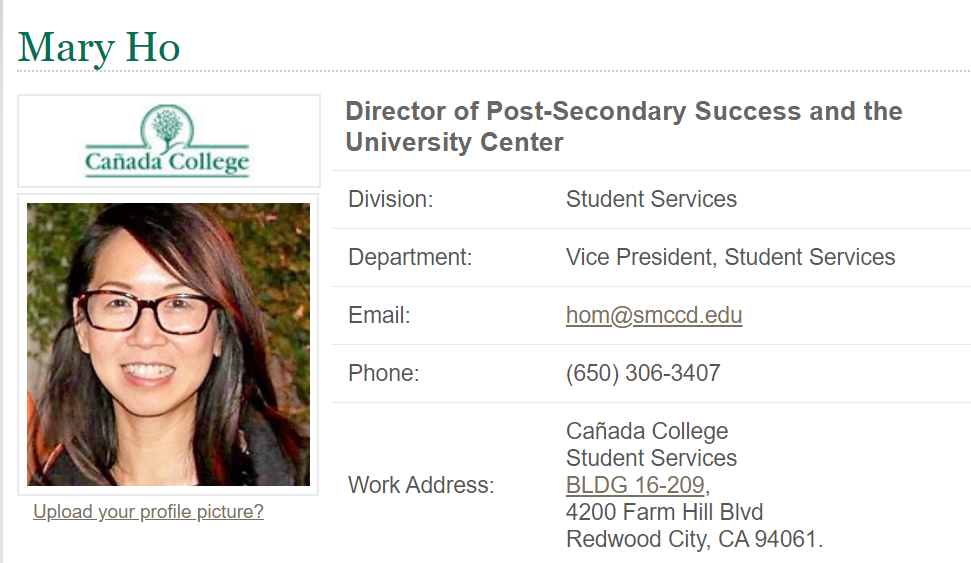This screenshot has width=971, height=563.
Task: Select the Student Services value in Division row
Action: 651,200
